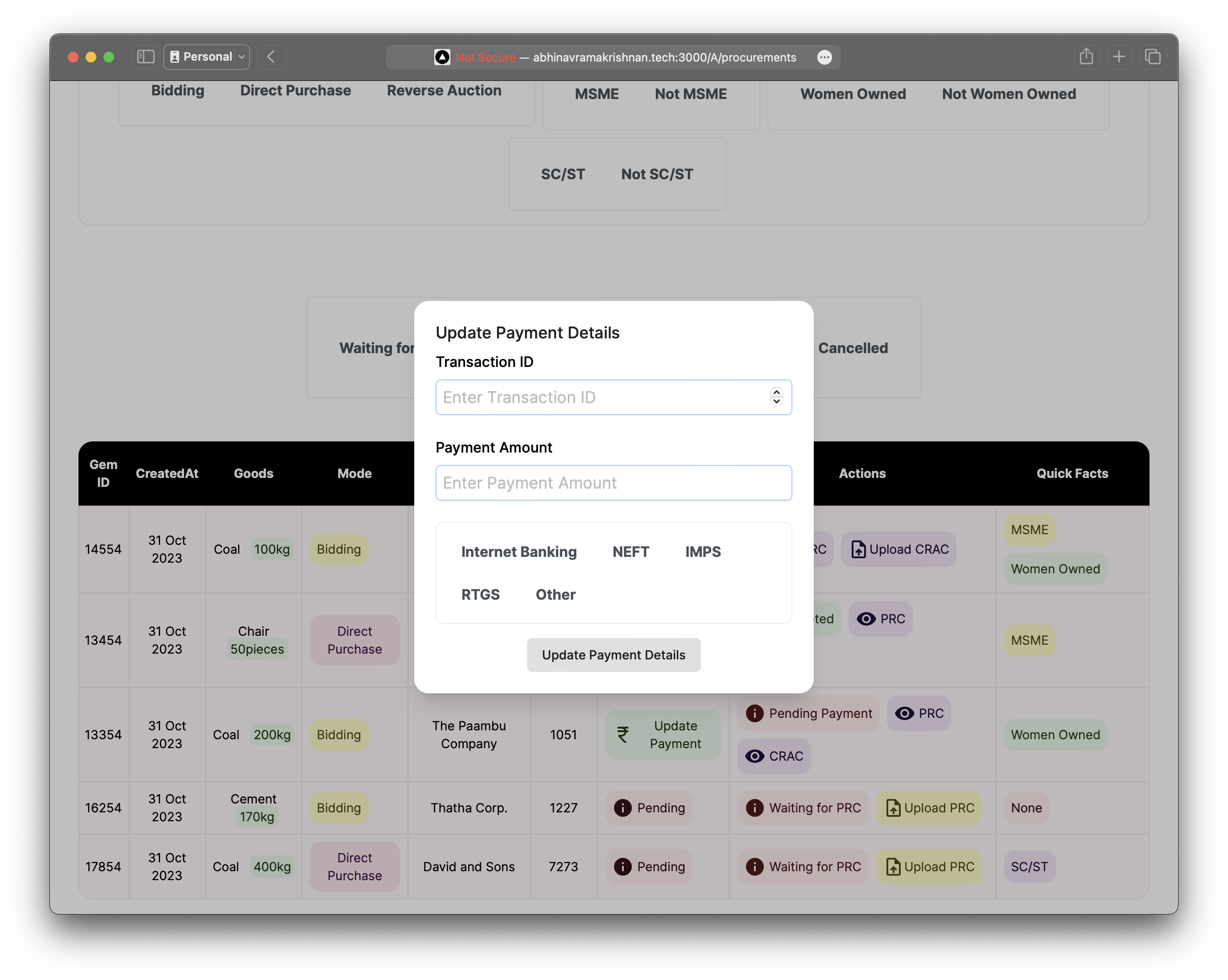Image resolution: width=1228 pixels, height=980 pixels.
Task: Choose Internet Banking as payment method
Action: coord(519,551)
